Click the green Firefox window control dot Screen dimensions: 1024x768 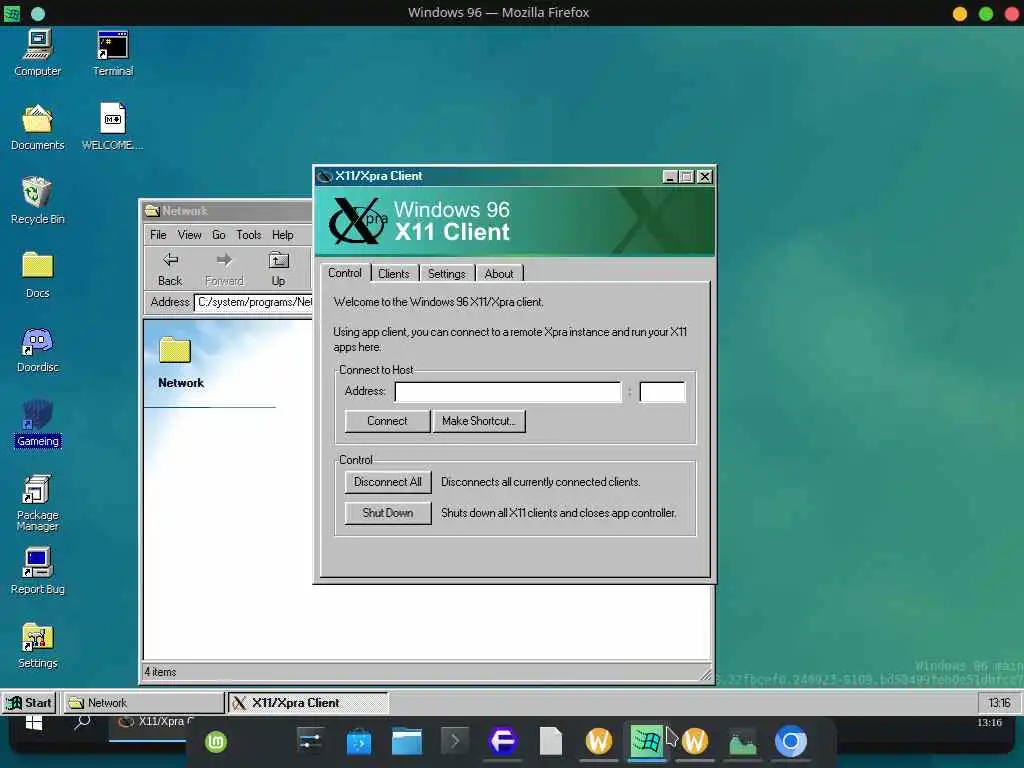986,14
